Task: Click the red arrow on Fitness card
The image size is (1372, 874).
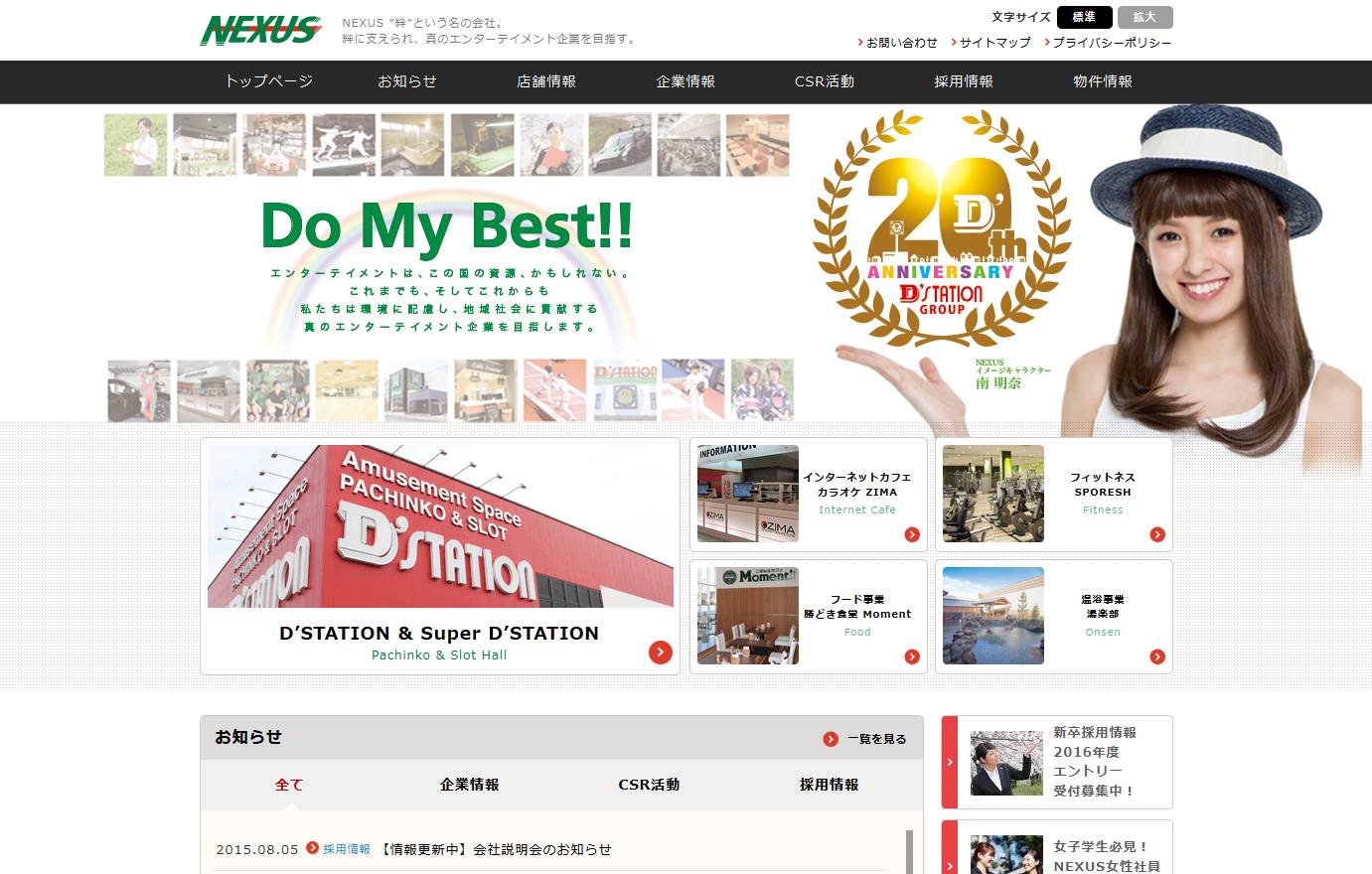Action: tap(1157, 534)
